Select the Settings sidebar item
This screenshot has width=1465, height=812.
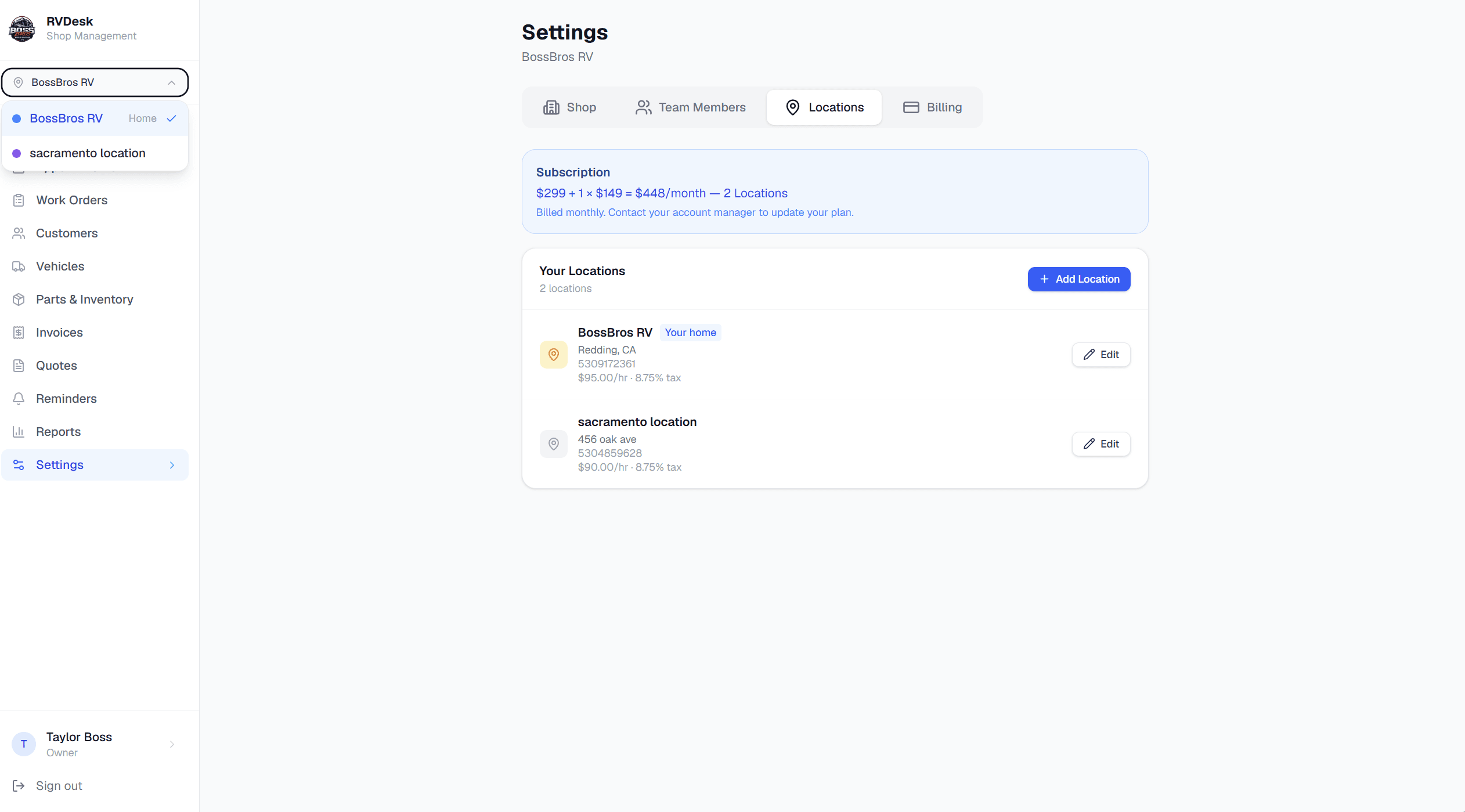coord(95,465)
